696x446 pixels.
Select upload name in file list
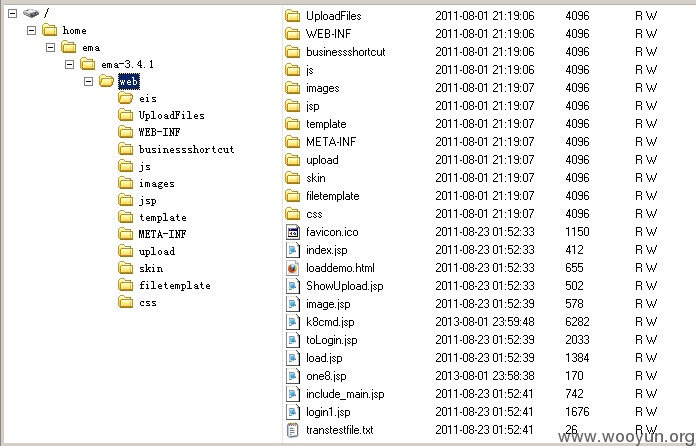[322, 160]
